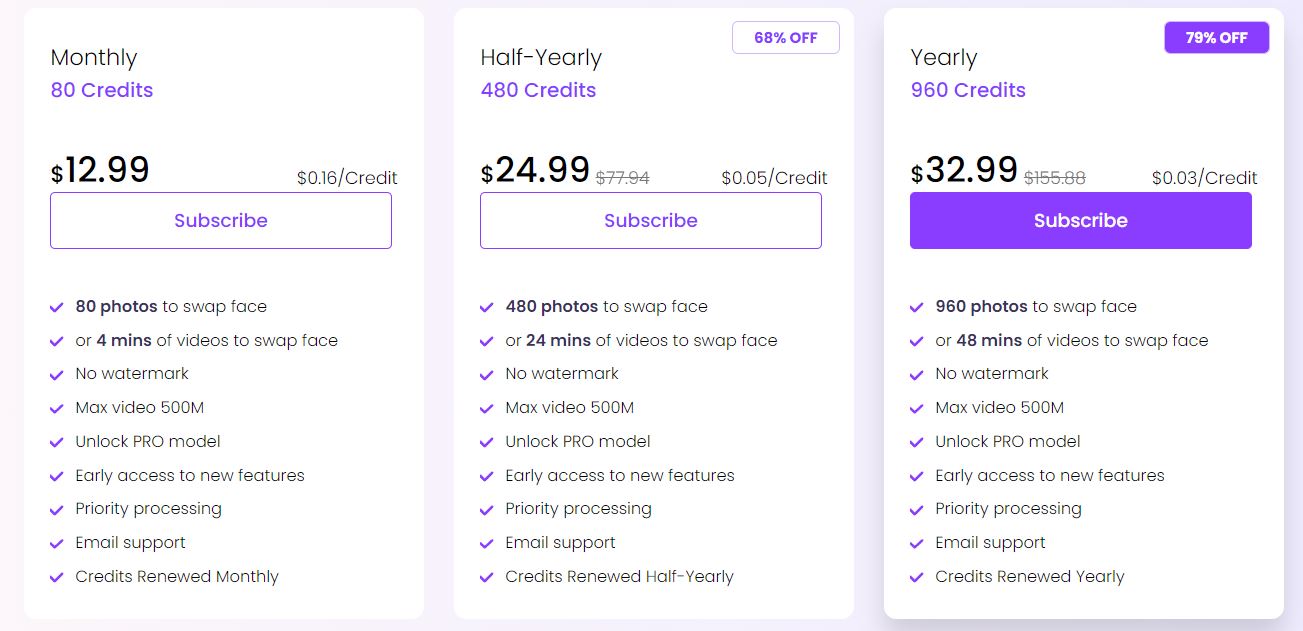1303x631 pixels.
Task: Click checkmark beside "960 photos to swap face"
Action: 917,307
